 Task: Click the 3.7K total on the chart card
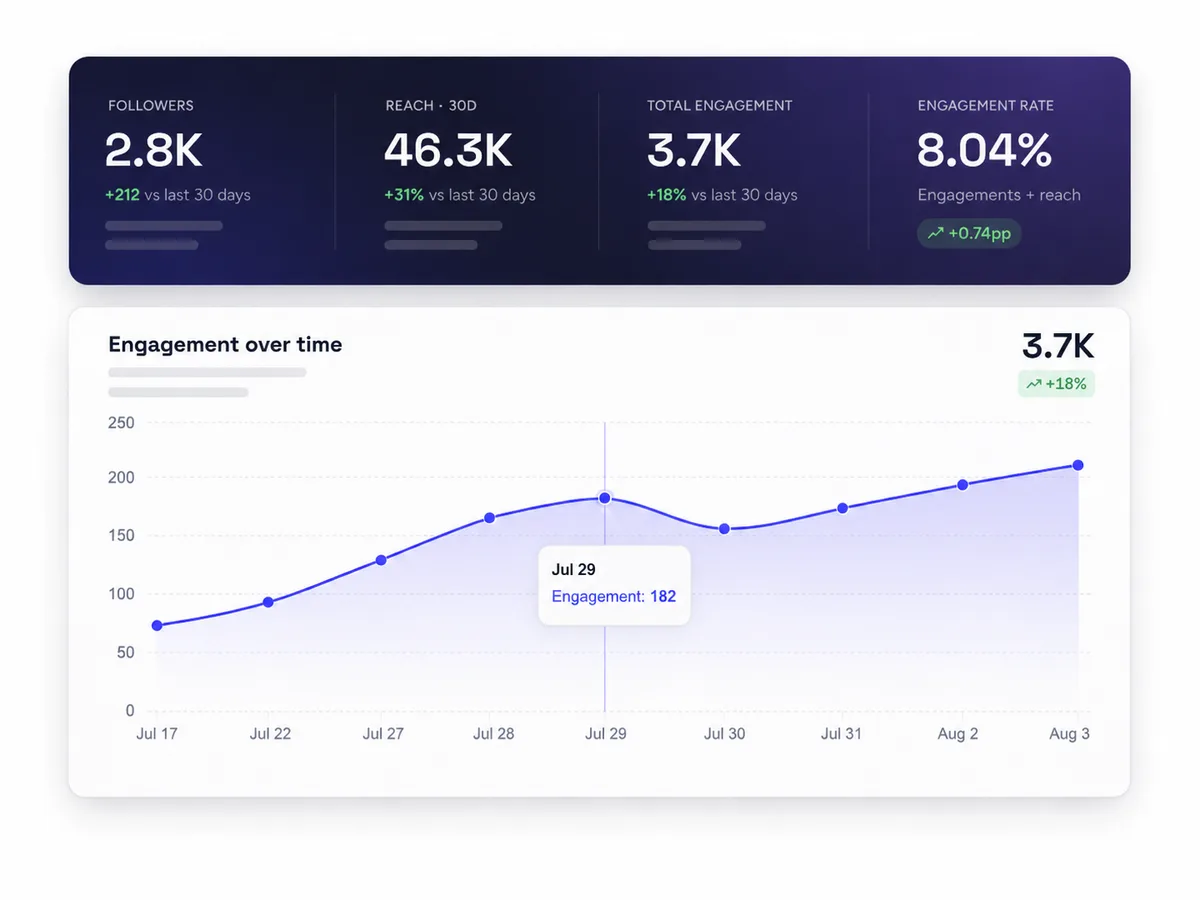click(x=1058, y=346)
